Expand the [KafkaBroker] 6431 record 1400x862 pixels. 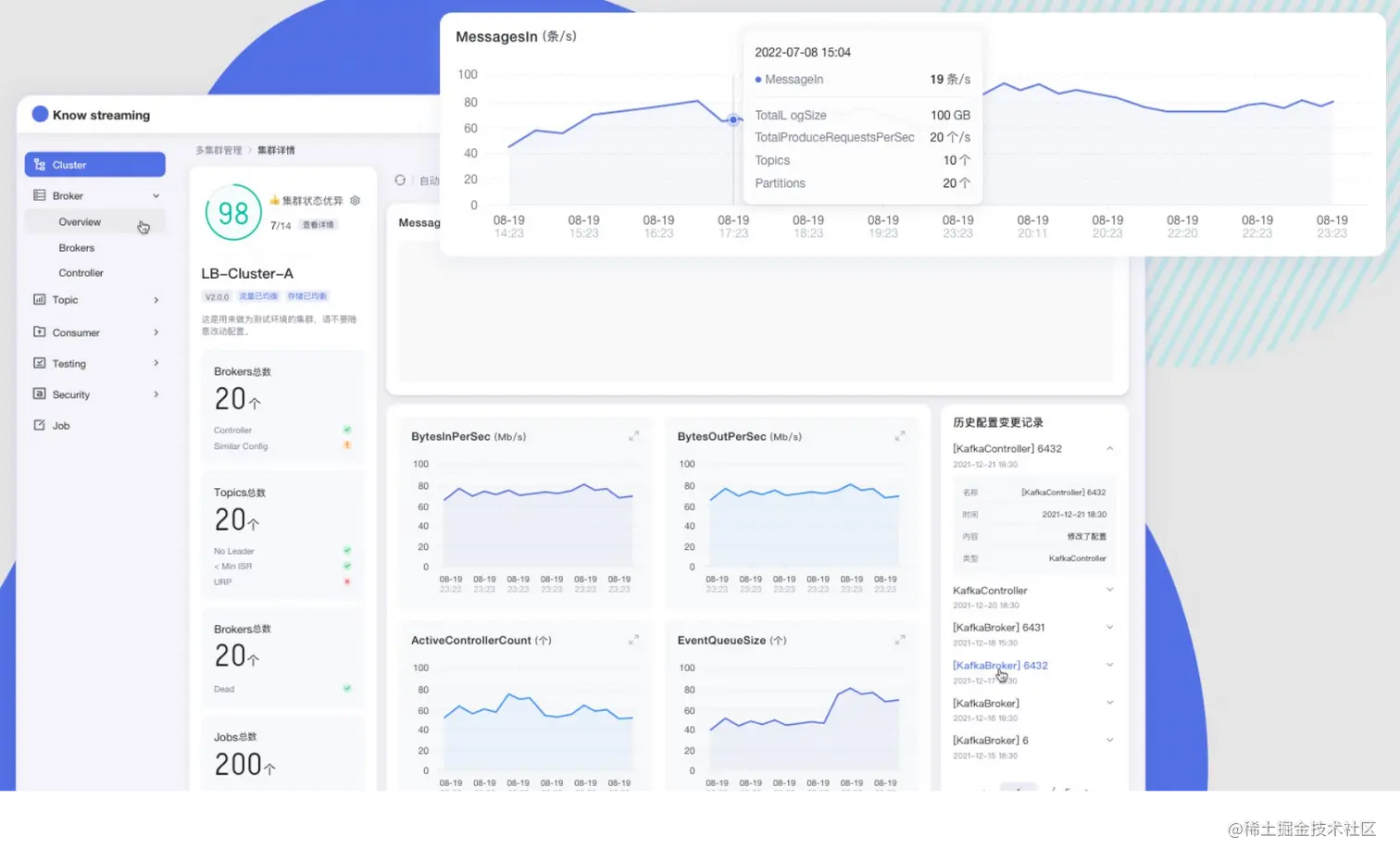1109,627
